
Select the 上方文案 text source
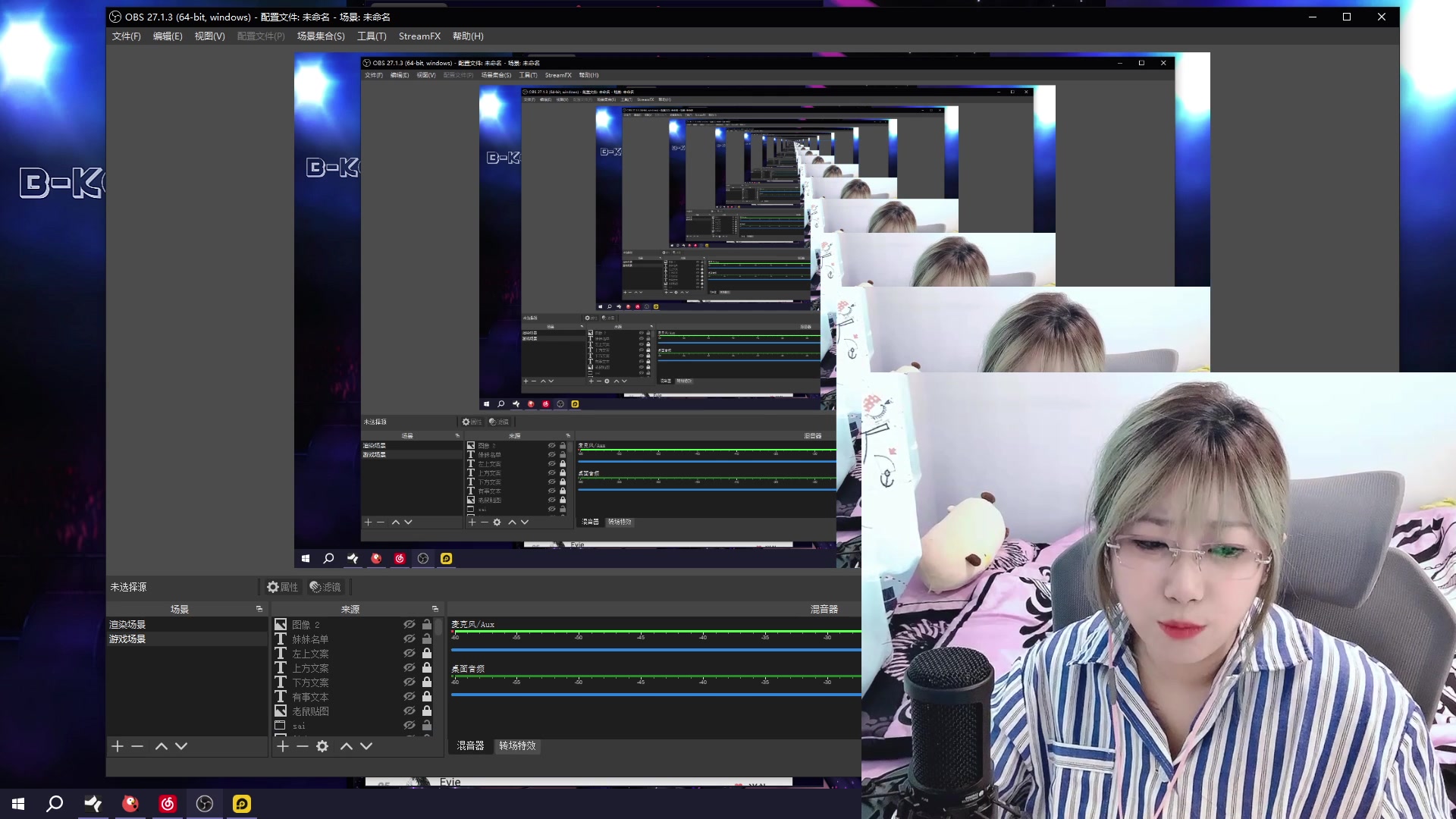coord(353,667)
